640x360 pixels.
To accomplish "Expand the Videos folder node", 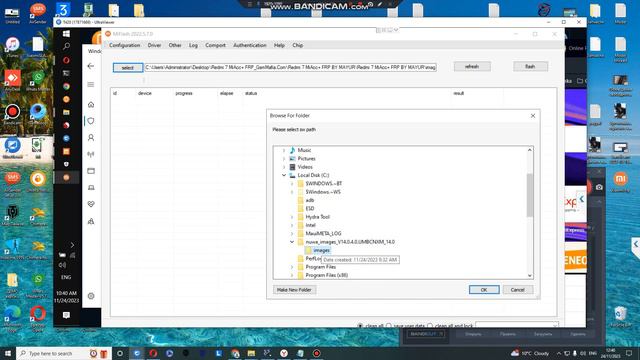I will (x=284, y=167).
